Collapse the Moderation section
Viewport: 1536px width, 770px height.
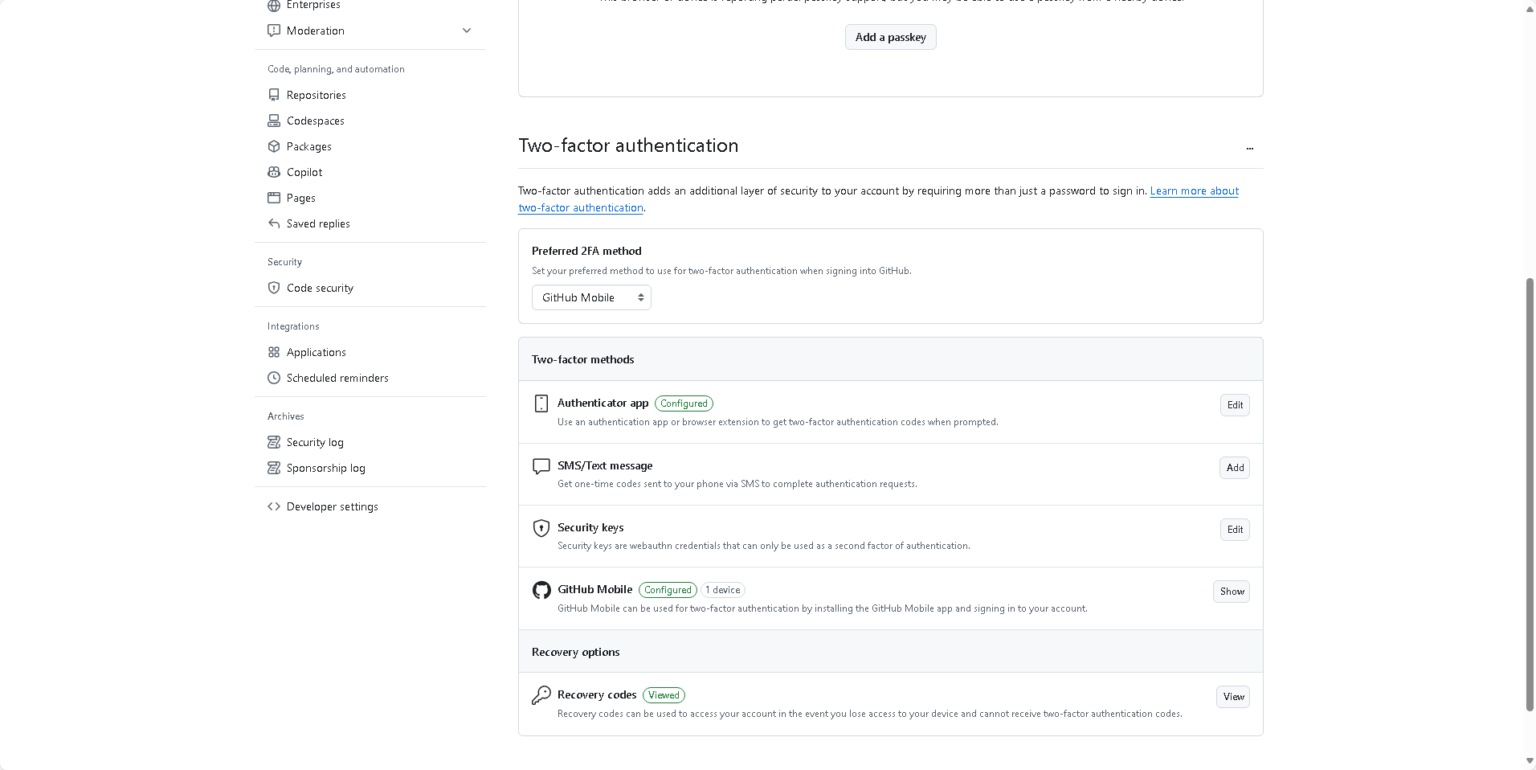(x=466, y=31)
